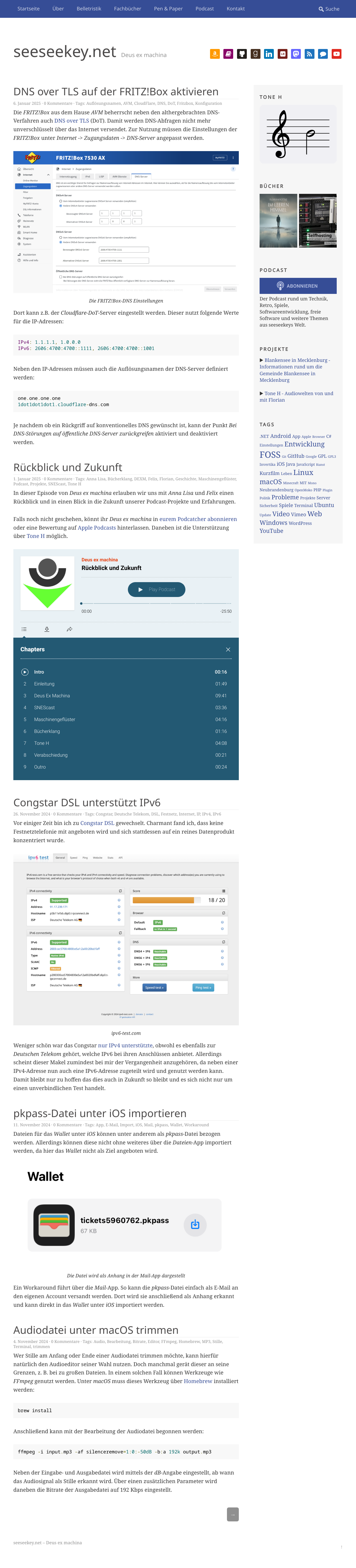This screenshot has height=1568, width=356.
Task: Open the Tone H treble clef image
Action: 298,134
